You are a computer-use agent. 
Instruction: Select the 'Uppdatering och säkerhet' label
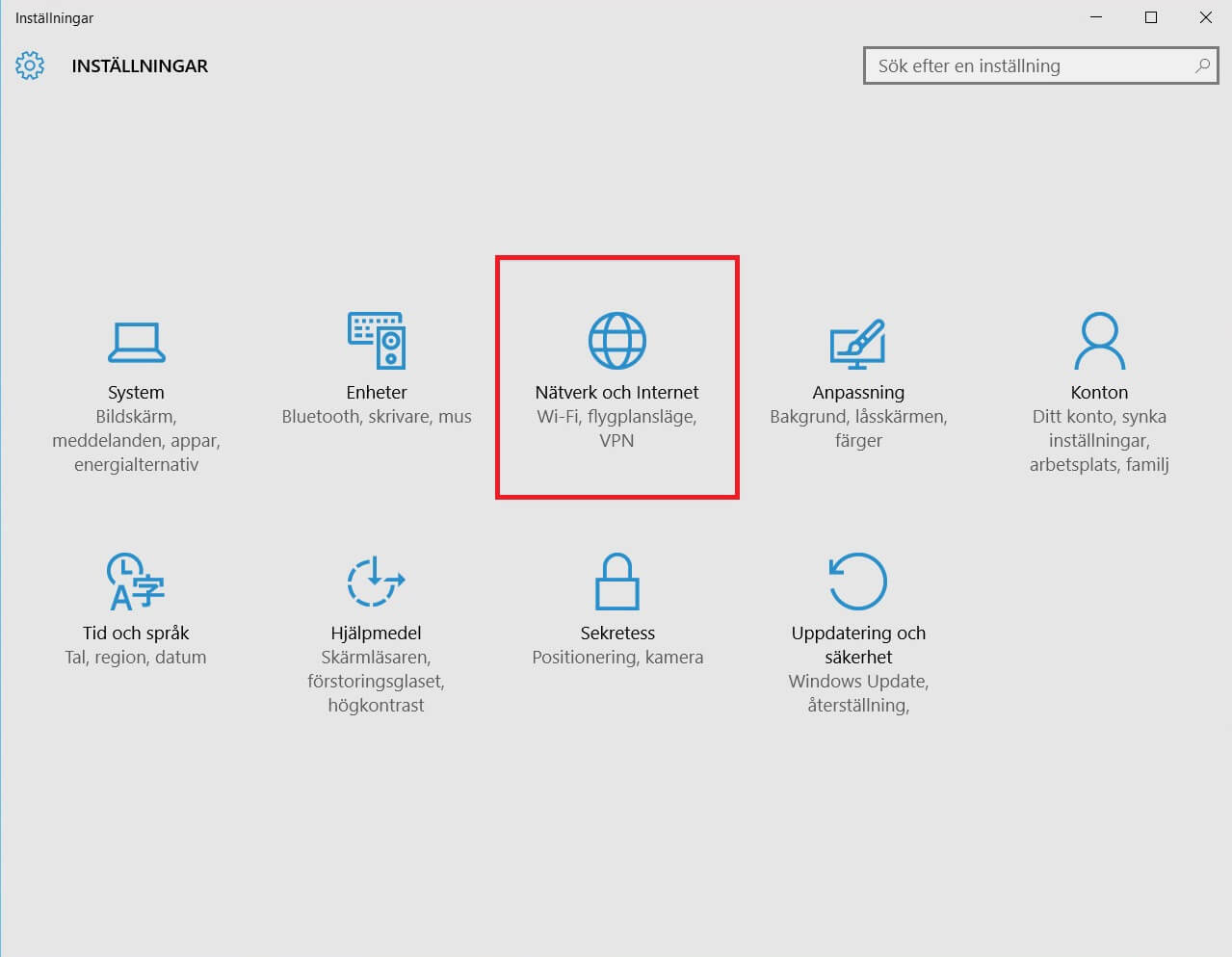pyautogui.click(x=858, y=645)
